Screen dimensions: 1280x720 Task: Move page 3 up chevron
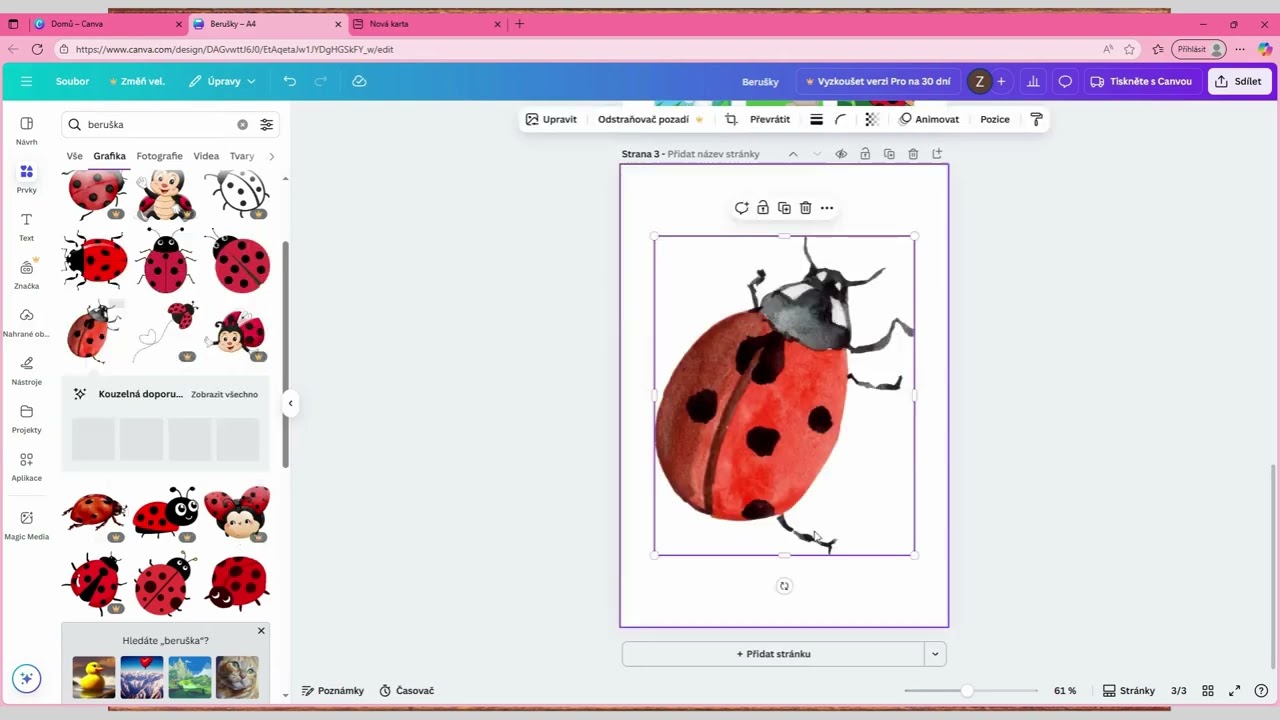(793, 154)
